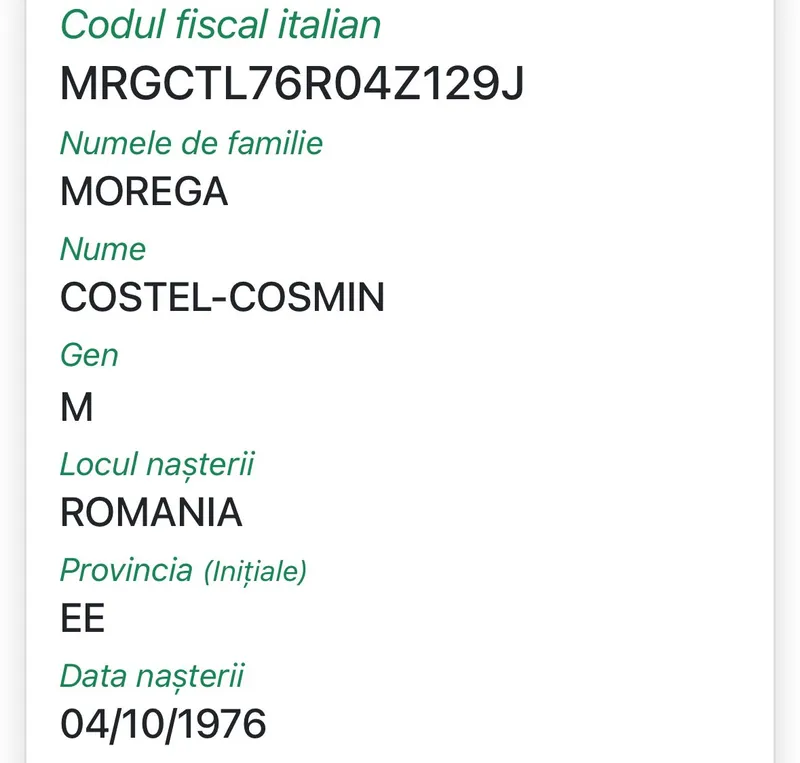Select the province initials EE
This screenshot has width=800, height=763.
[x=82, y=619]
